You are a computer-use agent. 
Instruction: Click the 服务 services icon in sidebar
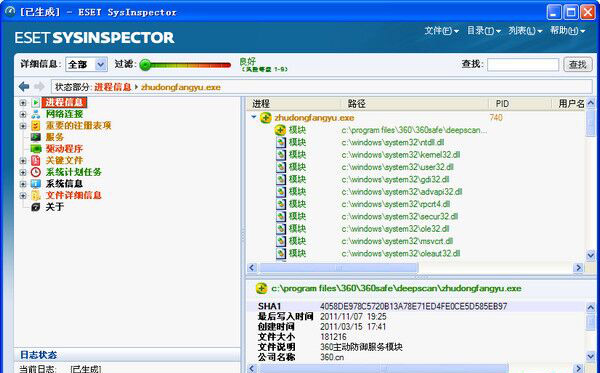[x=36, y=137]
